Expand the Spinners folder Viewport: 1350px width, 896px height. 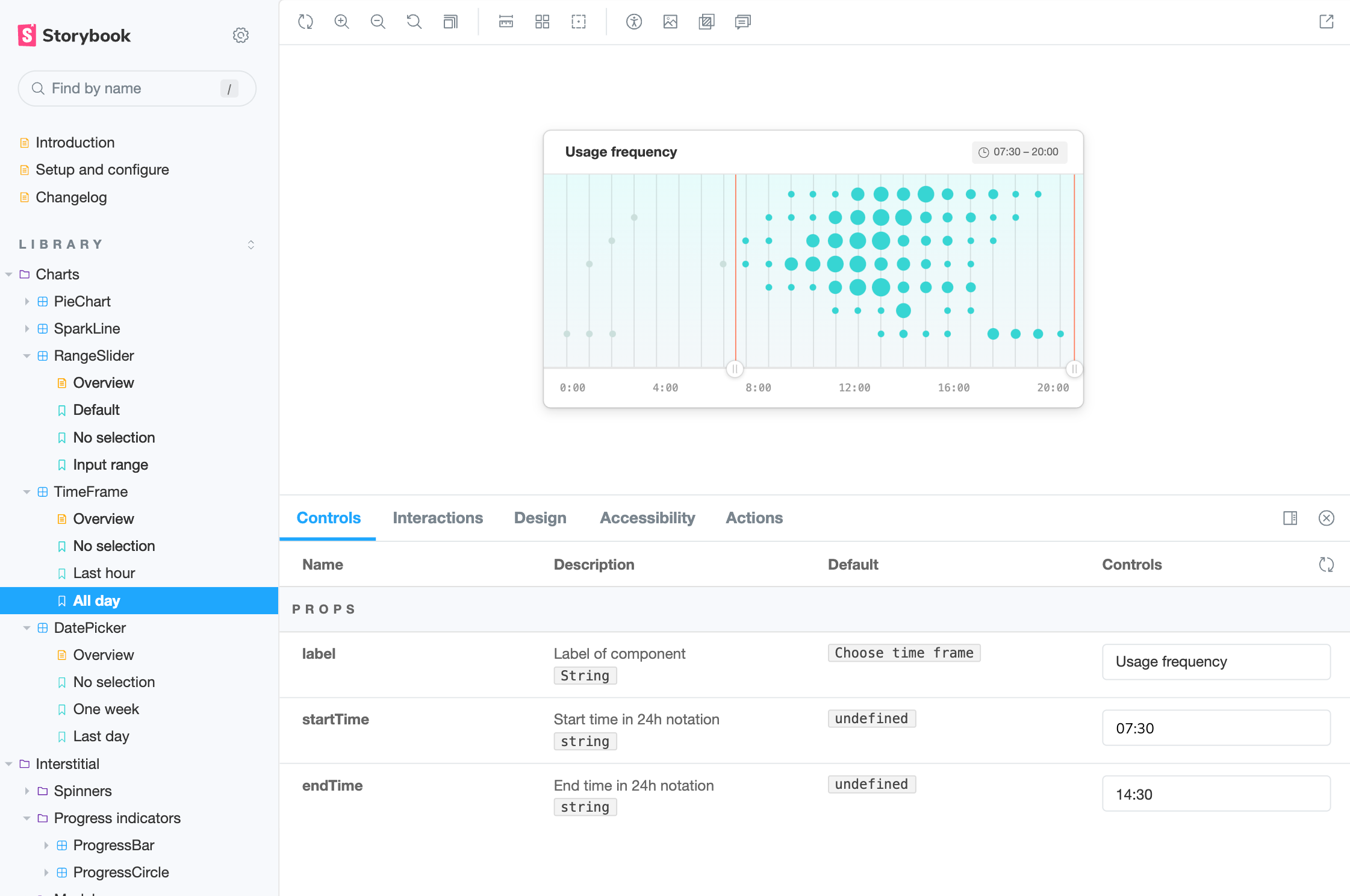[x=83, y=791]
